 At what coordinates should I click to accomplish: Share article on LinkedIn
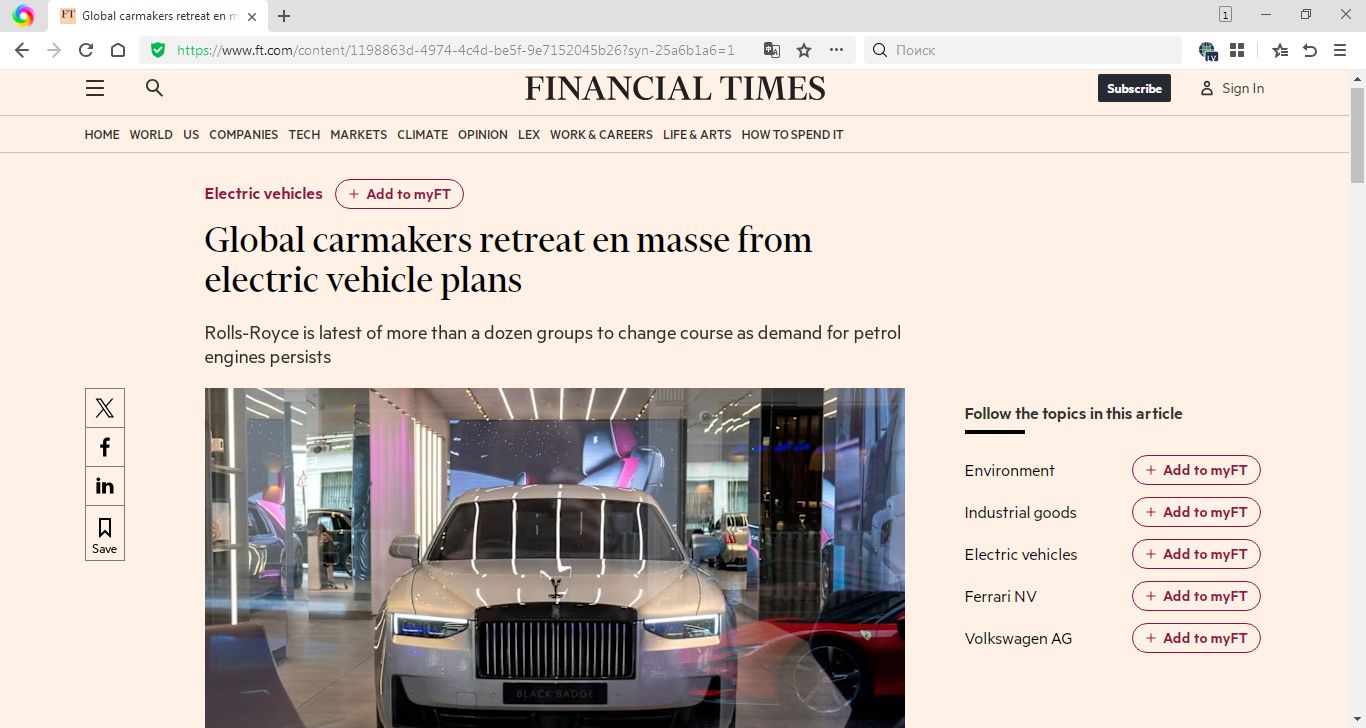(105, 486)
